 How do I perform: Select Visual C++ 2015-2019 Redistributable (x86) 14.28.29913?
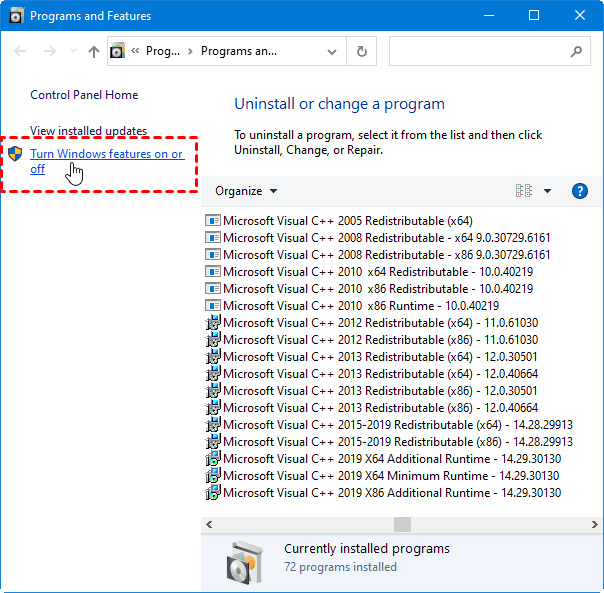(x=389, y=441)
